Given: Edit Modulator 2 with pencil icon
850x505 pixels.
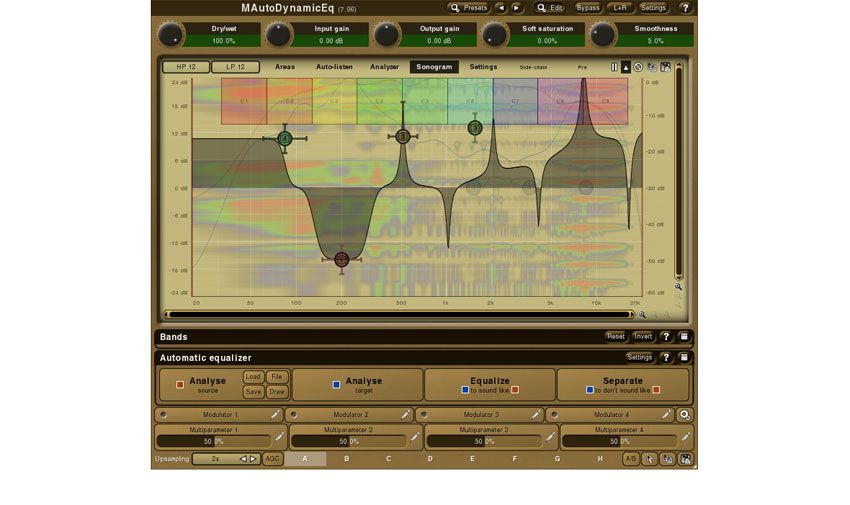Looking at the screenshot, I should pos(405,415).
